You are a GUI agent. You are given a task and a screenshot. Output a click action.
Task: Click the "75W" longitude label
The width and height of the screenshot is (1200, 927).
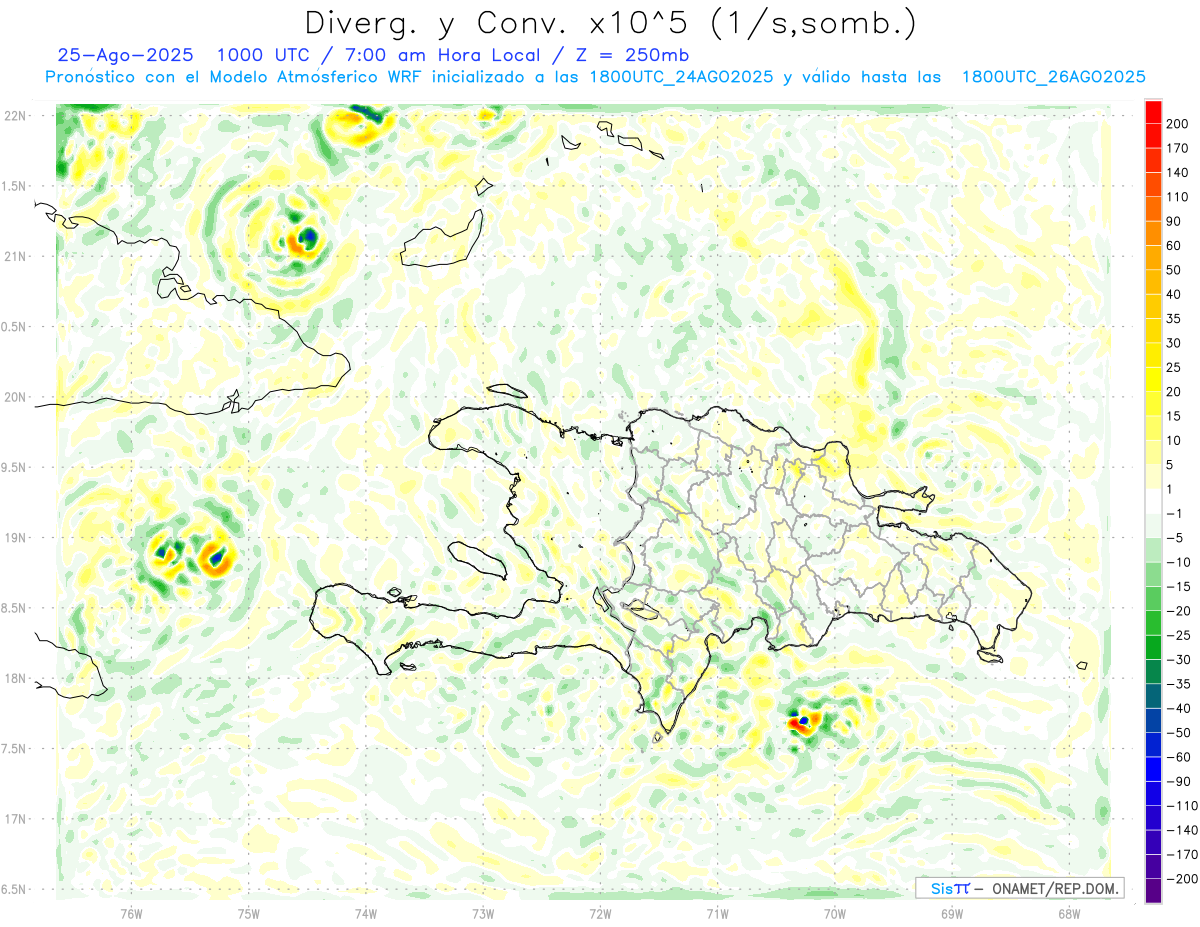249,913
